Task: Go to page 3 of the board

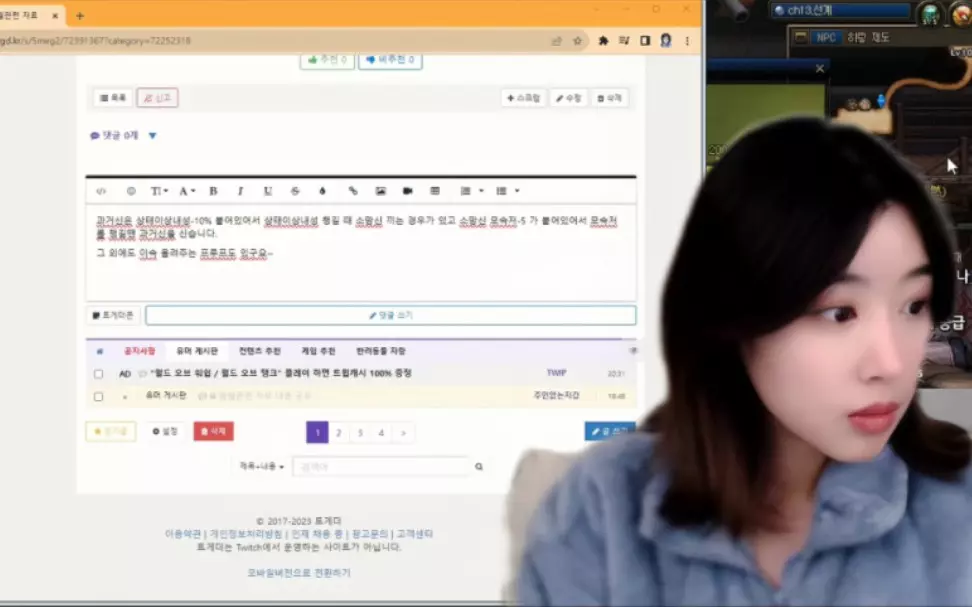Action: [360, 433]
